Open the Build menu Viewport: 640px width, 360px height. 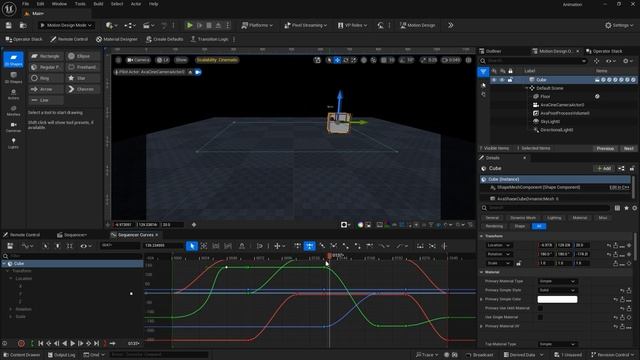(x=98, y=4)
